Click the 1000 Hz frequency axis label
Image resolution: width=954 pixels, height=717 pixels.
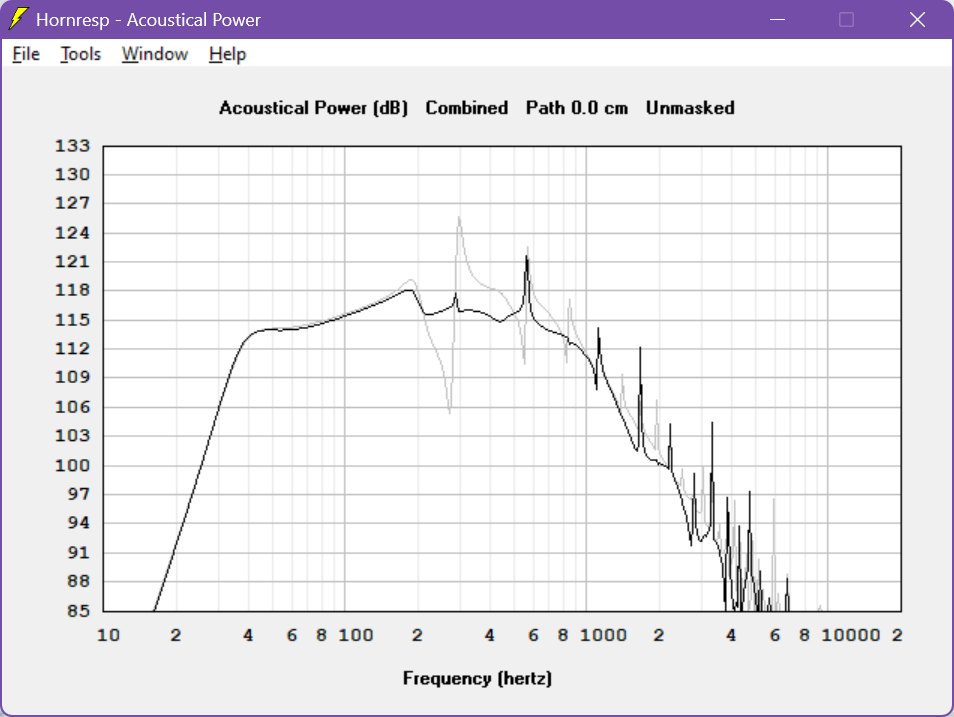point(603,635)
